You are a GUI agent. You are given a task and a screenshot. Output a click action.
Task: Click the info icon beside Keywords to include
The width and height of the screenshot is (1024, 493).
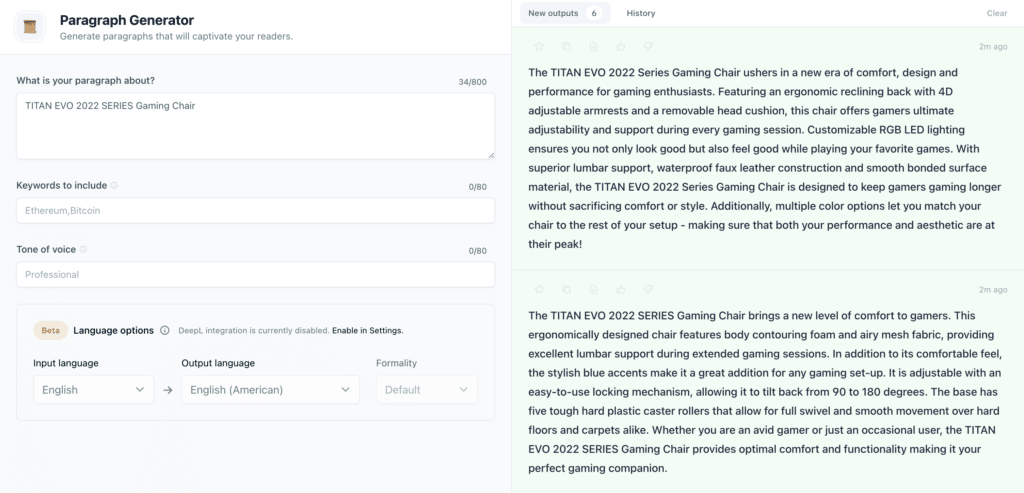pos(114,185)
